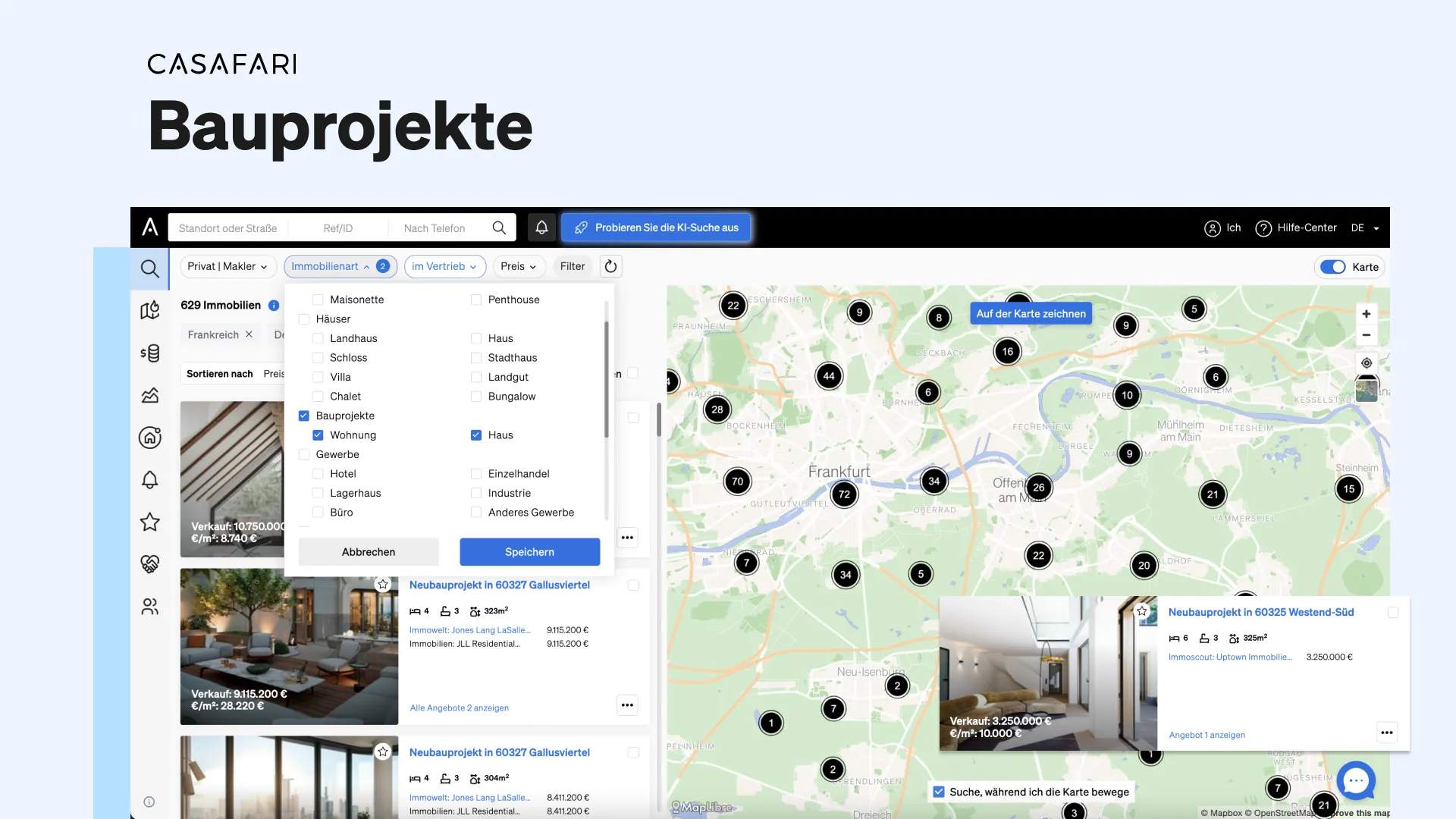
Task: Click the magnifier icon in the search bar
Action: coord(499,227)
